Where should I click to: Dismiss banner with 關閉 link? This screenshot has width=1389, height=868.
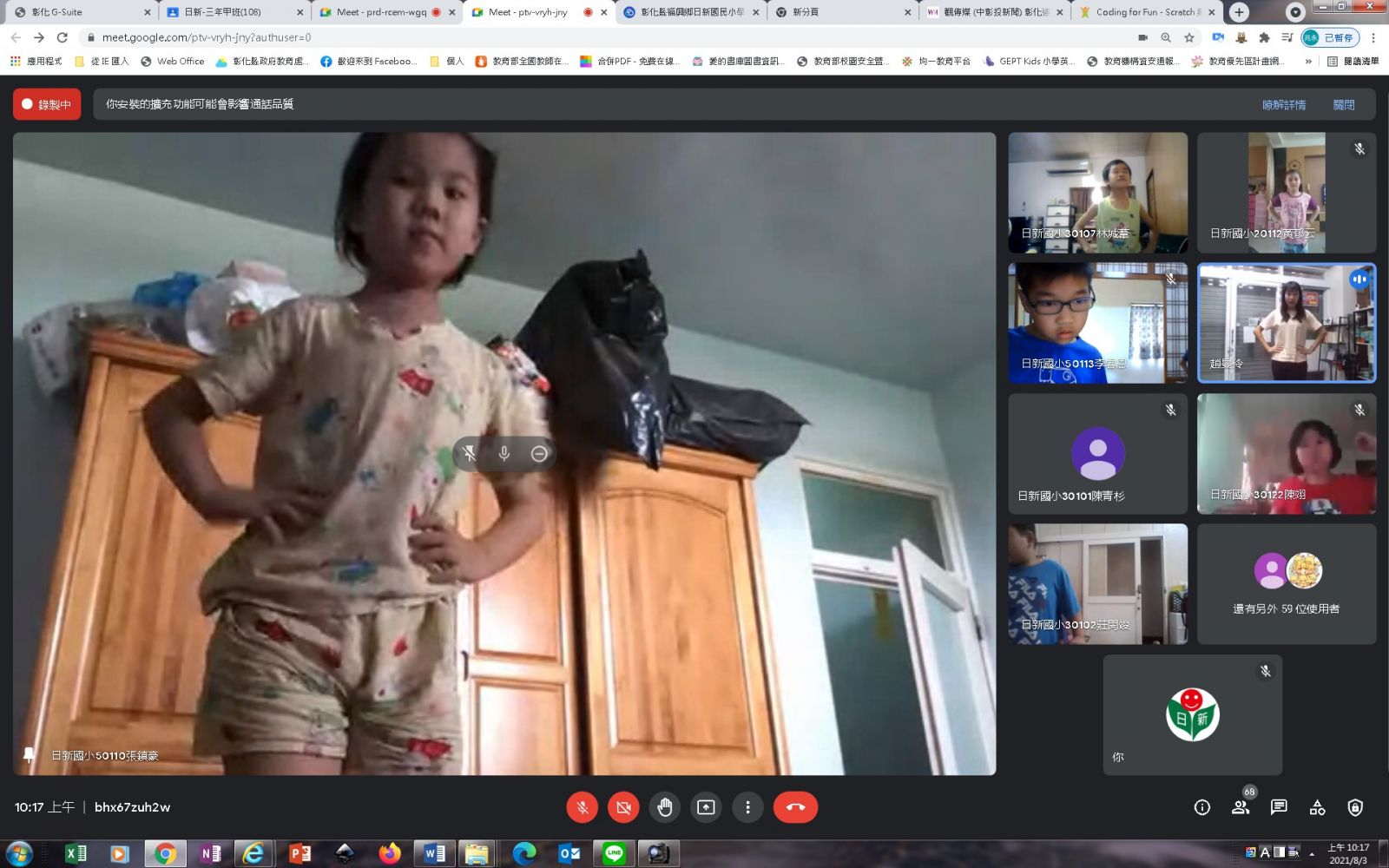coord(1344,104)
